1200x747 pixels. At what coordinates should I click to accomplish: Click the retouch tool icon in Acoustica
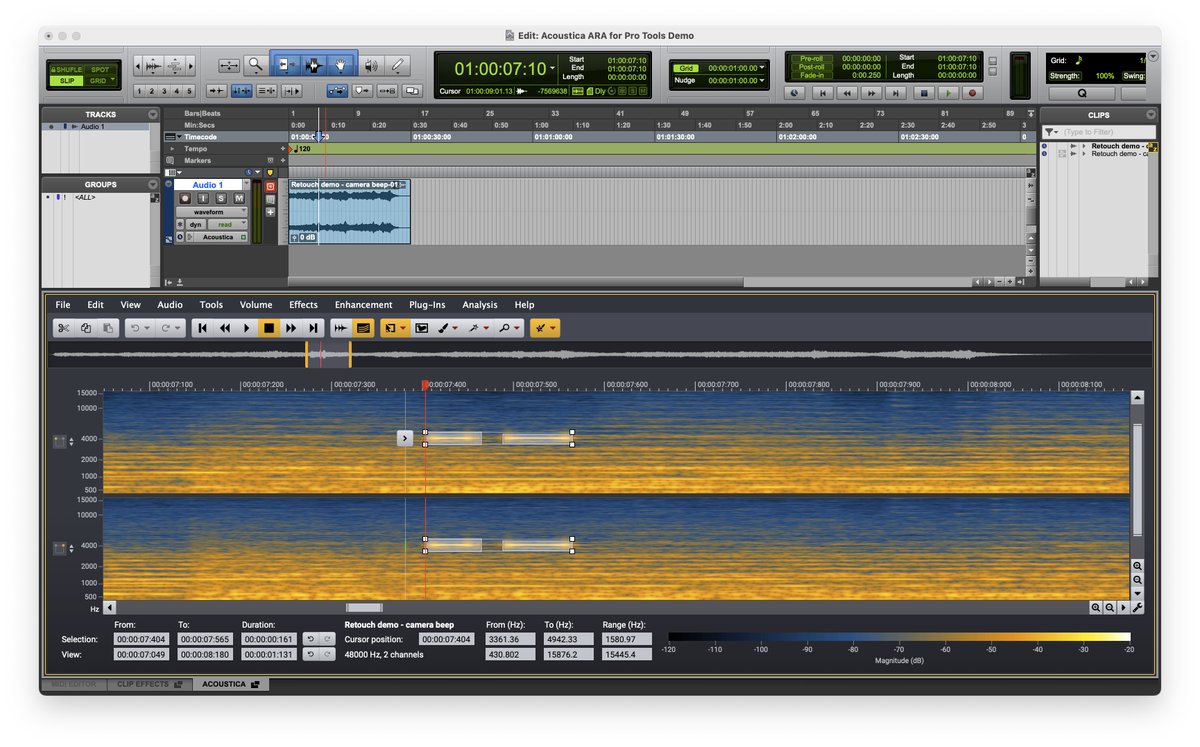point(541,327)
